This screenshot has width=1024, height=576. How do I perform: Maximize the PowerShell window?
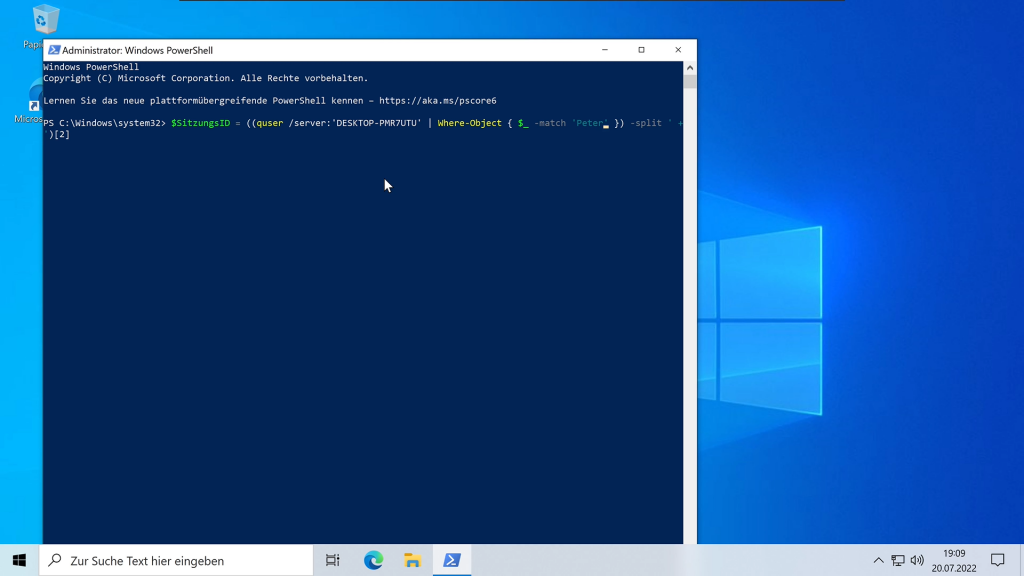pos(641,50)
